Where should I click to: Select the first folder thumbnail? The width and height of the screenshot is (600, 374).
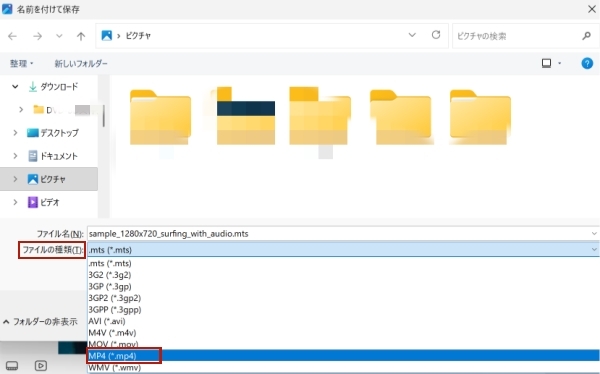pos(160,117)
